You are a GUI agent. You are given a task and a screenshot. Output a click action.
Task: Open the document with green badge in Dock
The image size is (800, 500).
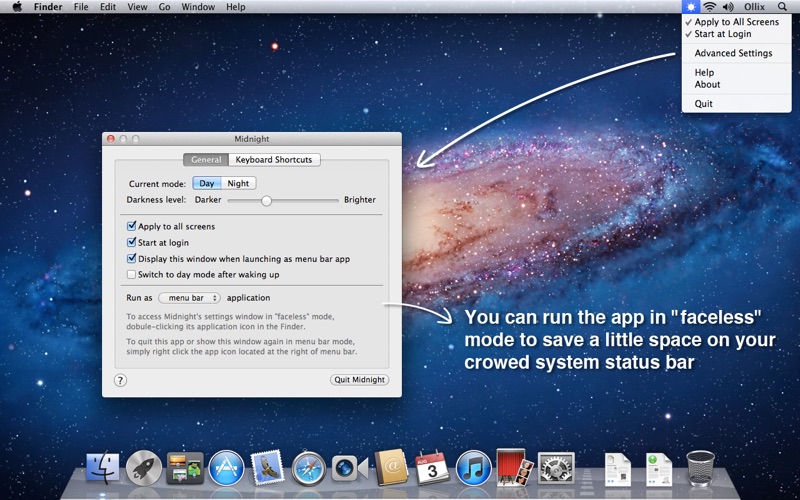click(x=659, y=469)
